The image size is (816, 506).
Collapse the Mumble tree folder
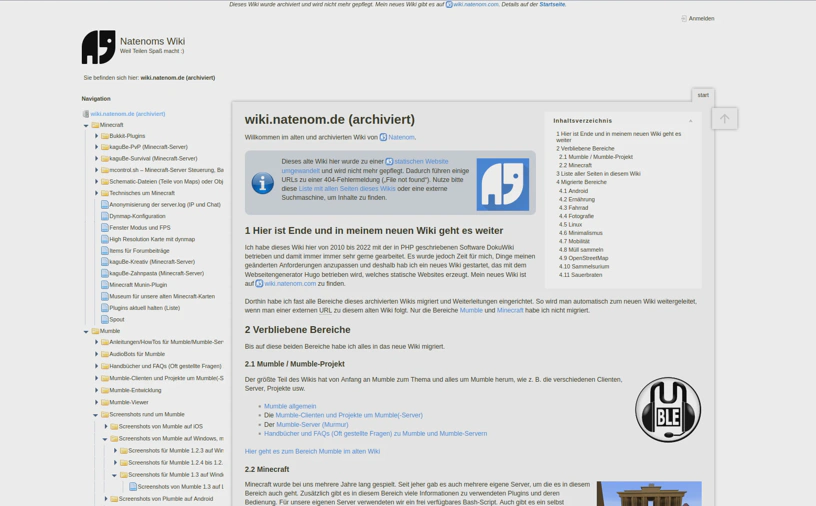click(86, 332)
